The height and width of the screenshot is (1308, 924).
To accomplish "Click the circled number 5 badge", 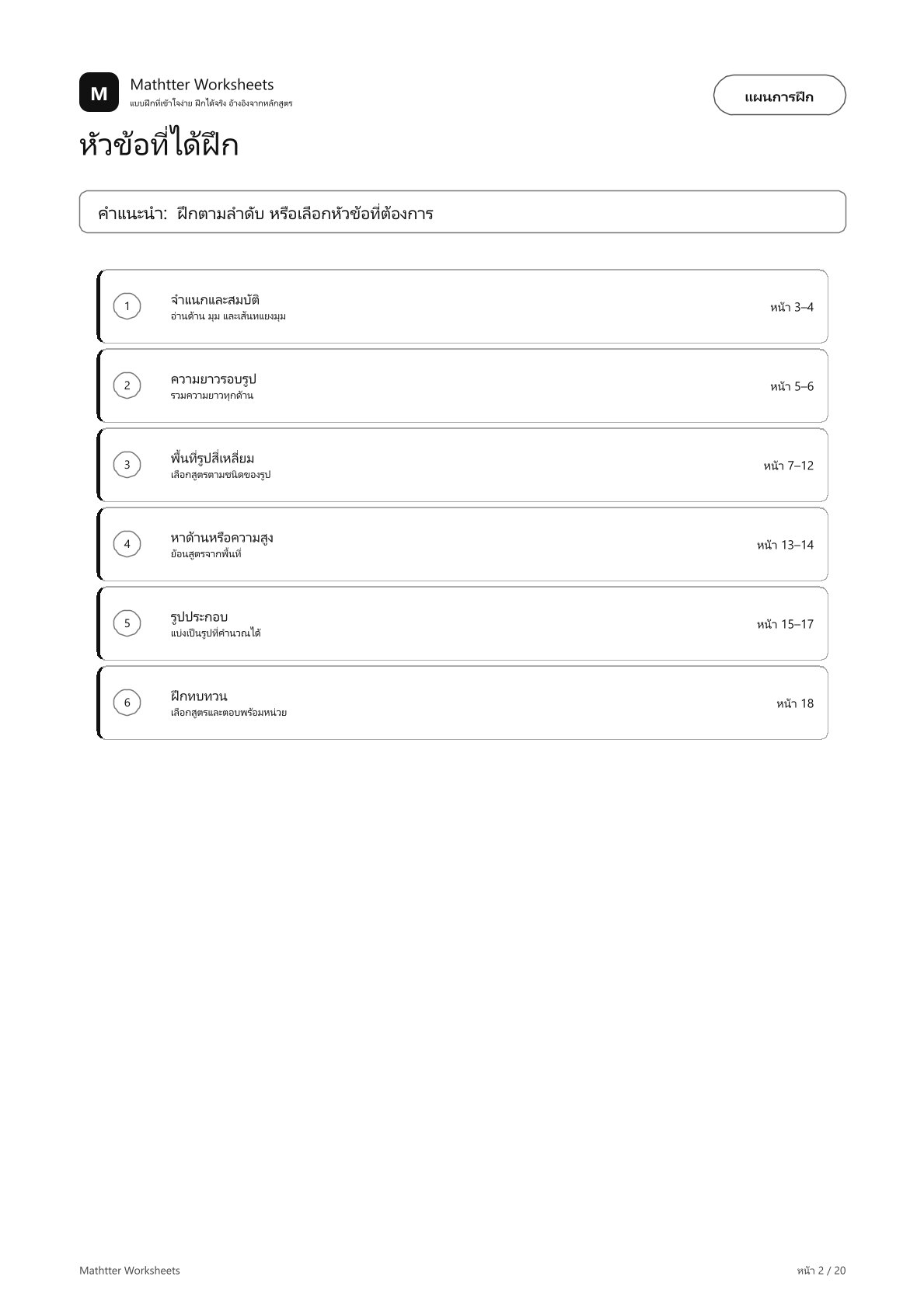I will click(x=127, y=623).
